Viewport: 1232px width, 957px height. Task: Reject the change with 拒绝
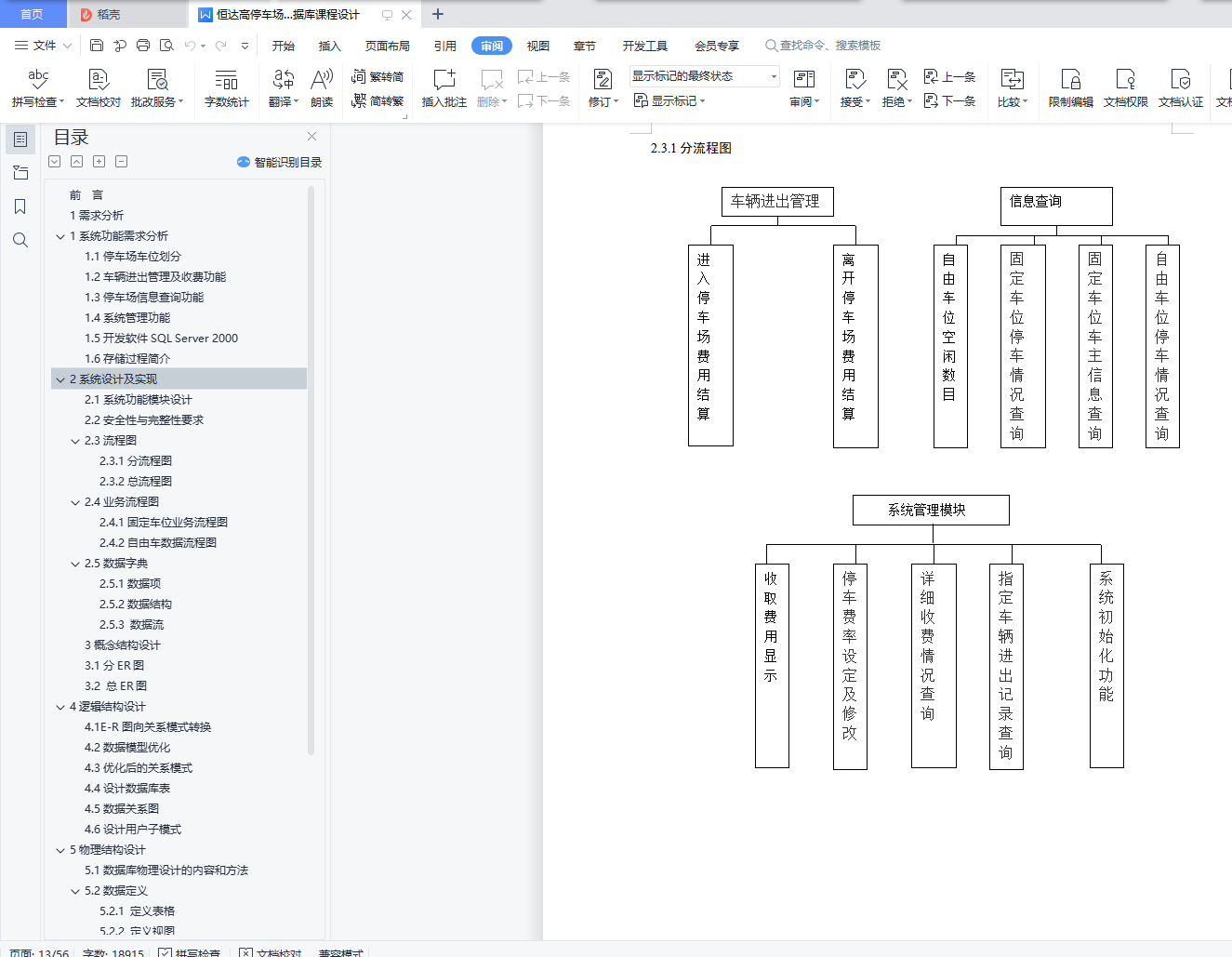897,88
